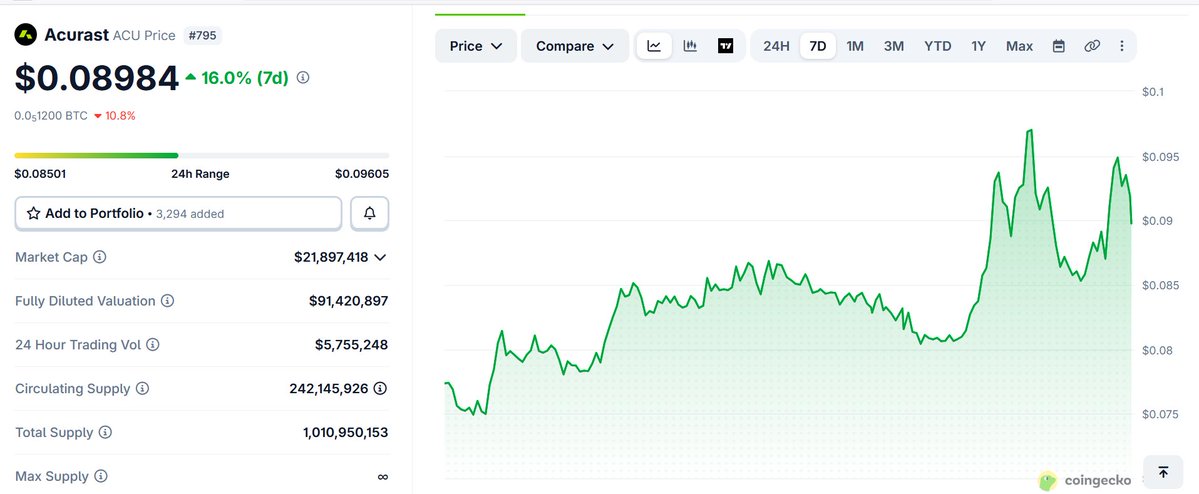Click the current price $0.08984
Viewport: 1199px width, 494px height.
[96, 78]
